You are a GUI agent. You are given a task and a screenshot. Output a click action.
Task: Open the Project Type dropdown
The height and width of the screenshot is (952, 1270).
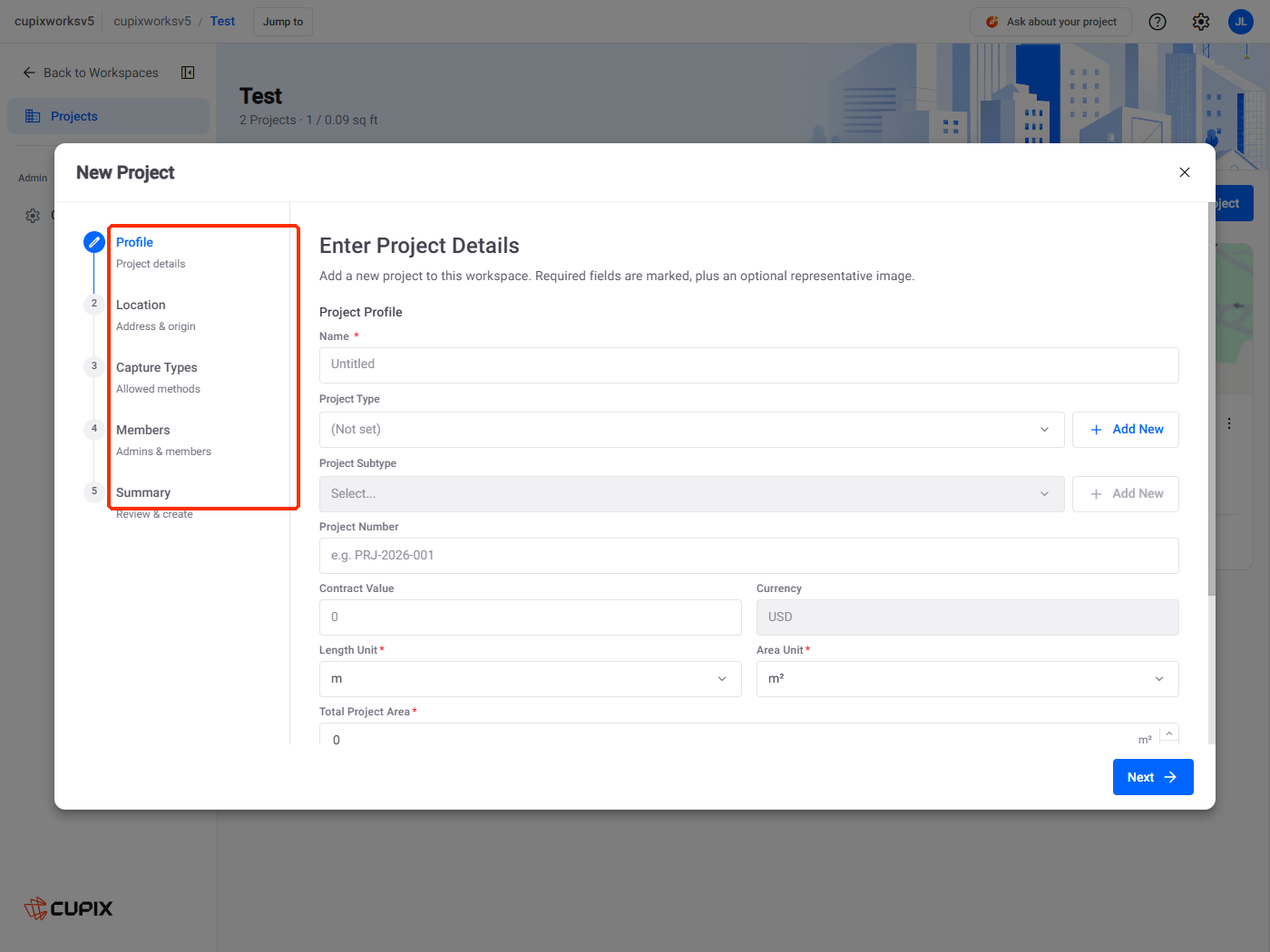coord(692,430)
